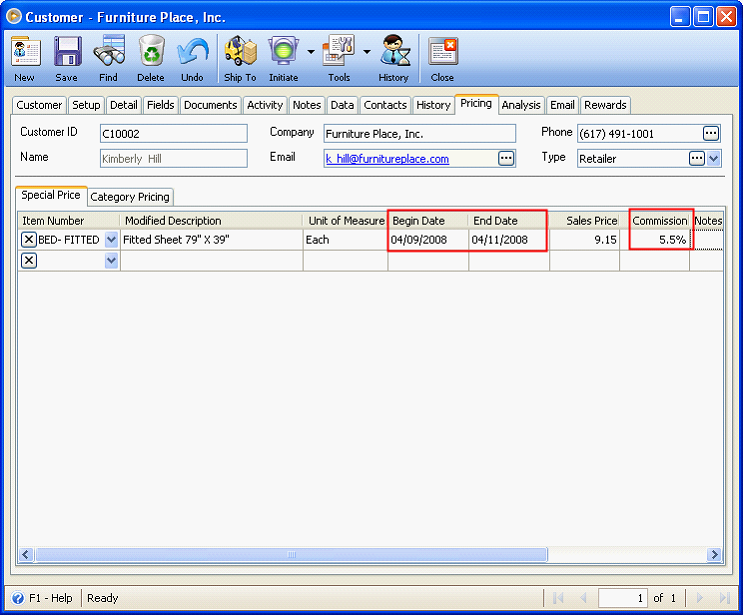Image resolution: width=744 pixels, height=616 pixels.
Task: Go to the Documents tab
Action: (211, 105)
